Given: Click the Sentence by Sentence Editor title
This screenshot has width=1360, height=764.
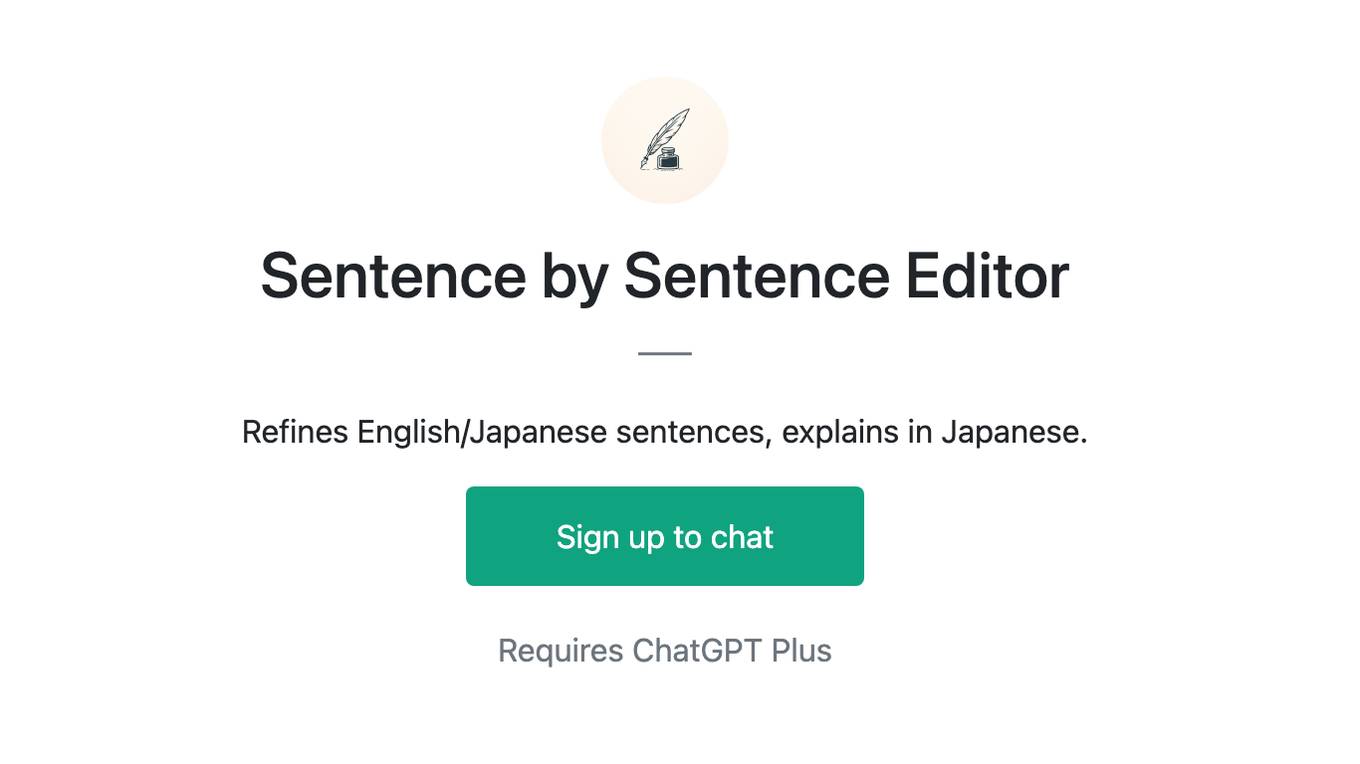Looking at the screenshot, I should (x=665, y=276).
